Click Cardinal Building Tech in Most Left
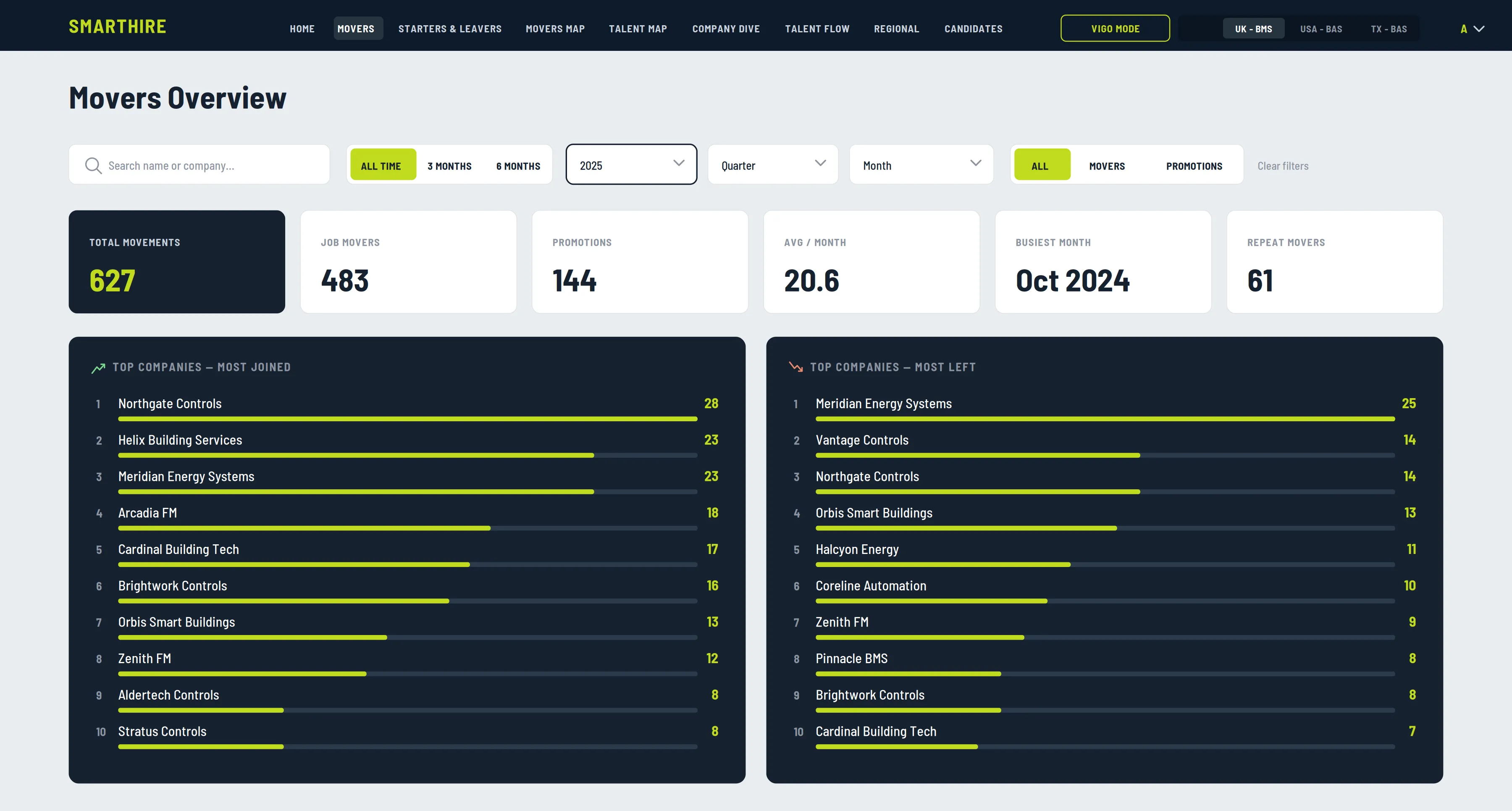 pos(876,731)
